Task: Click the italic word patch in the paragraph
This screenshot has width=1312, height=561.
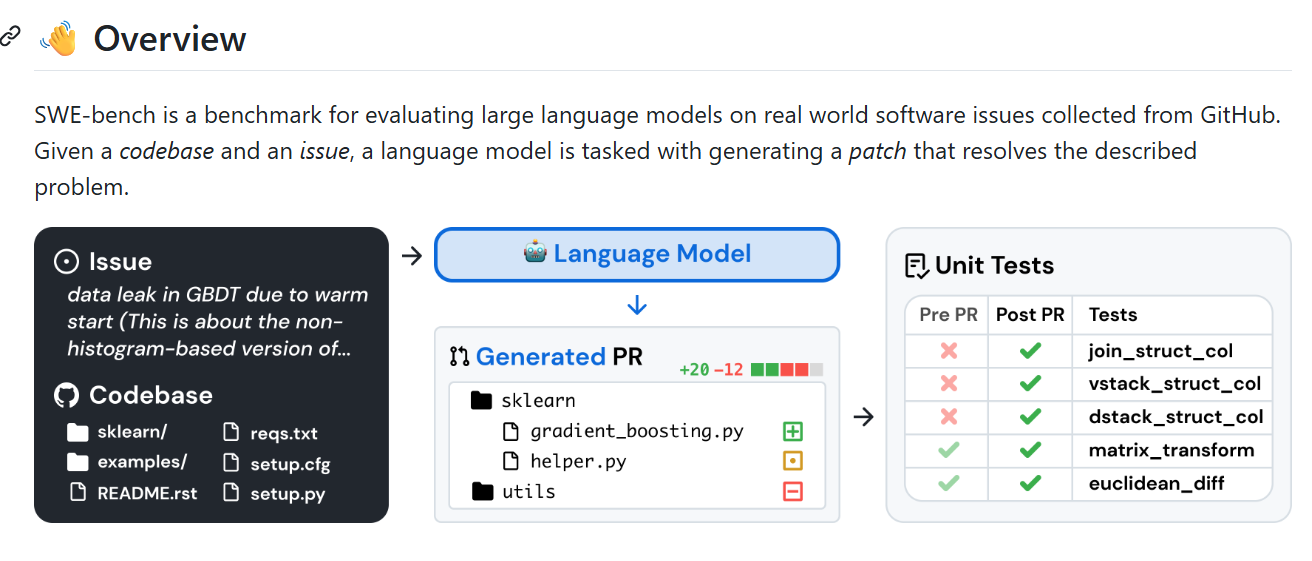Action: 878,152
